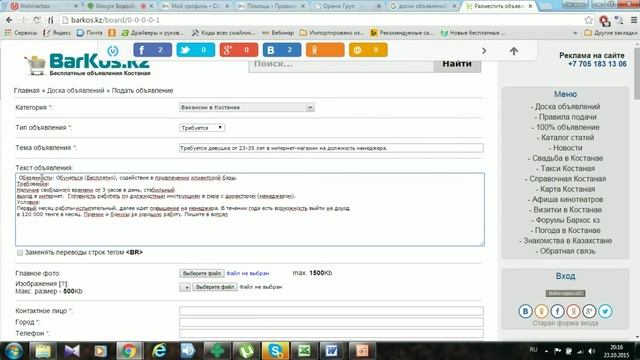The image size is (640, 360).
Task: Bookmark this page with the star icon
Action: coord(588,20)
